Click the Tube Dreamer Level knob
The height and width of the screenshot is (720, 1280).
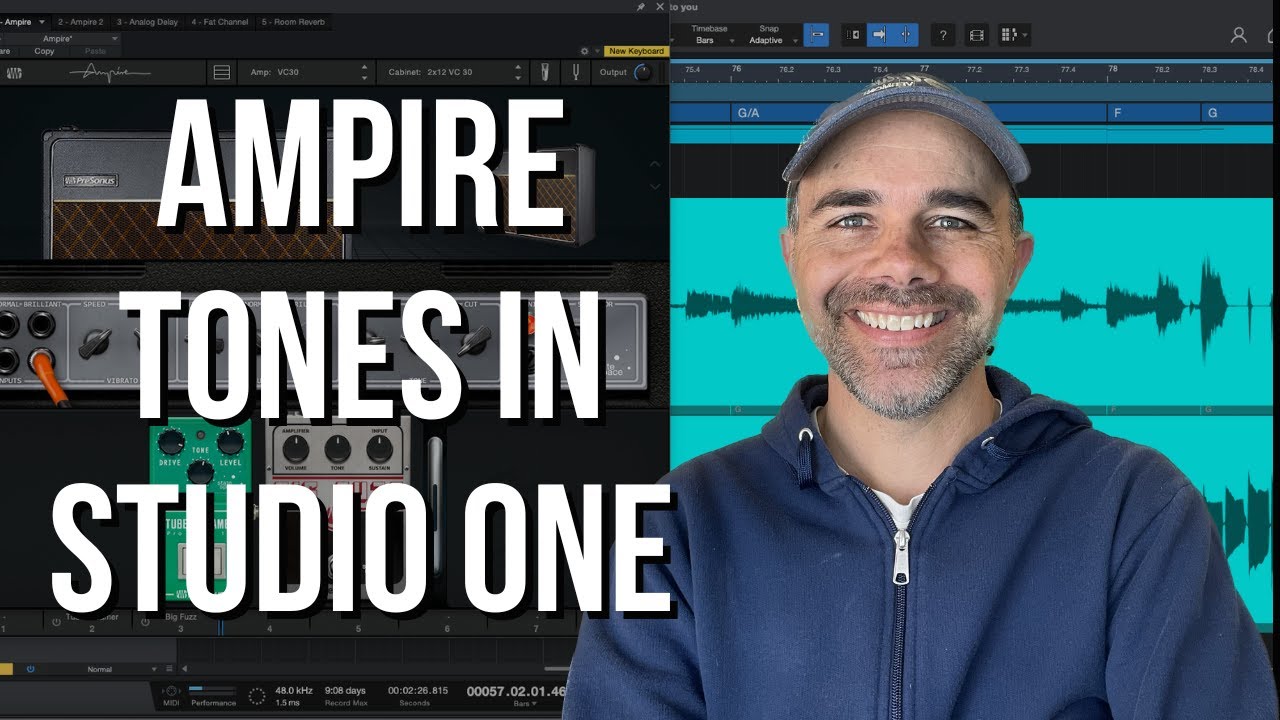pos(230,440)
